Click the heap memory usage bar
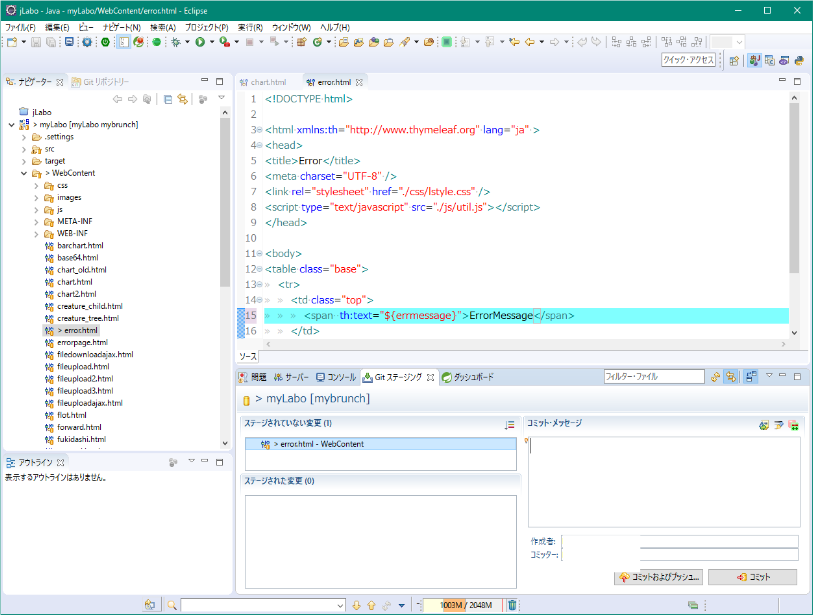Viewport: 813px width, 615px height. tap(462, 605)
